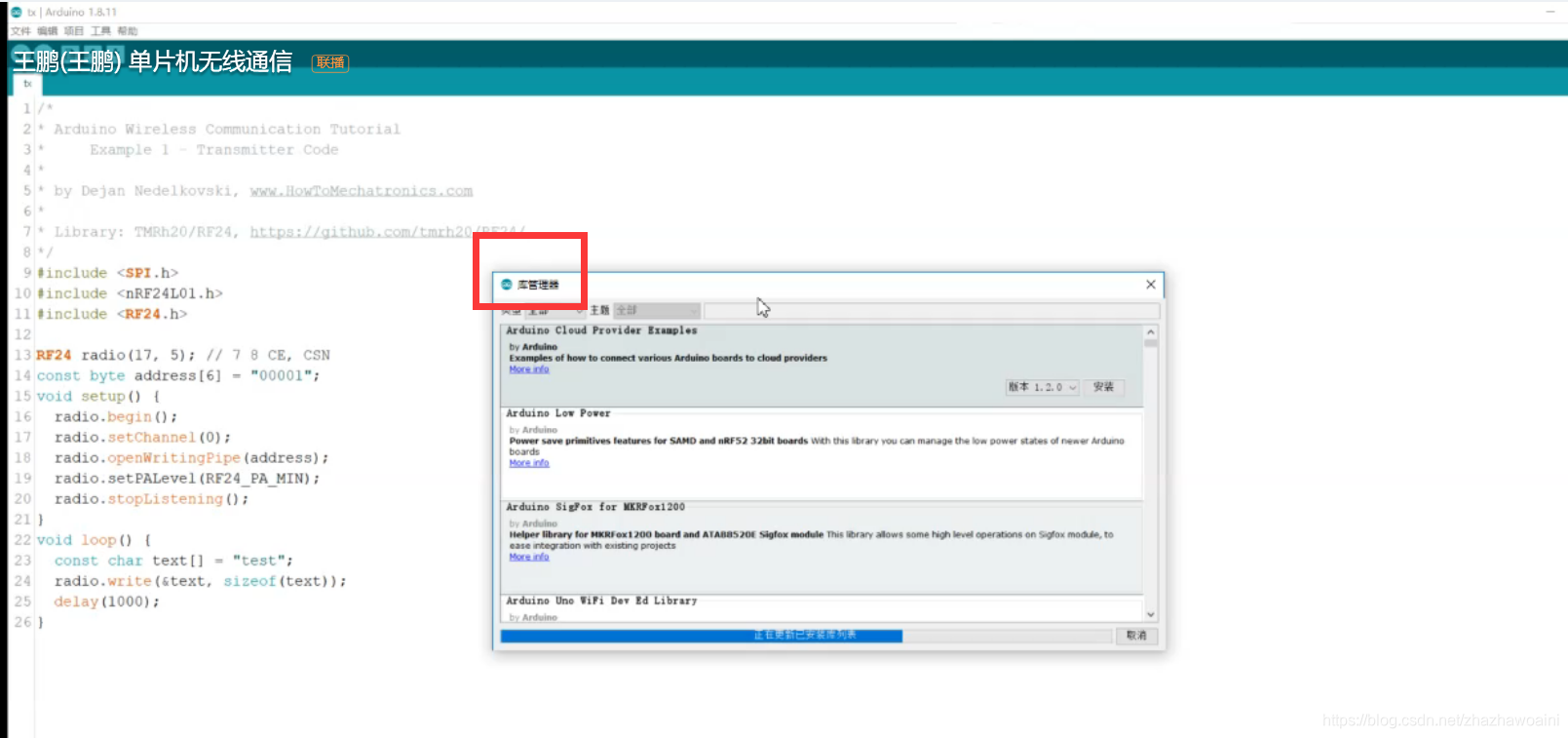The image size is (1568, 738).
Task: Open the 编辑 menu
Action: [48, 31]
